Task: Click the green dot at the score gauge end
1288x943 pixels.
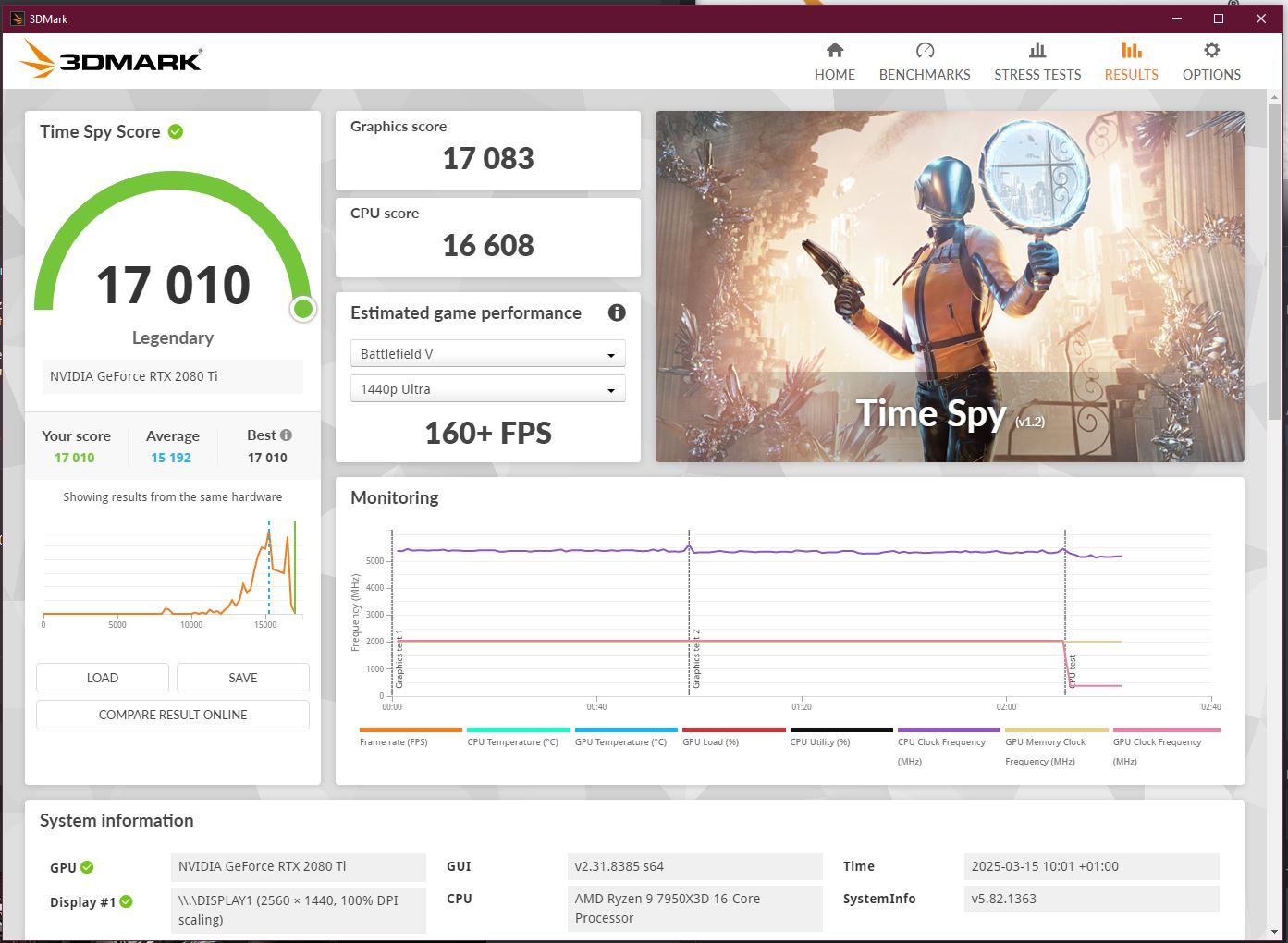Action: (303, 309)
